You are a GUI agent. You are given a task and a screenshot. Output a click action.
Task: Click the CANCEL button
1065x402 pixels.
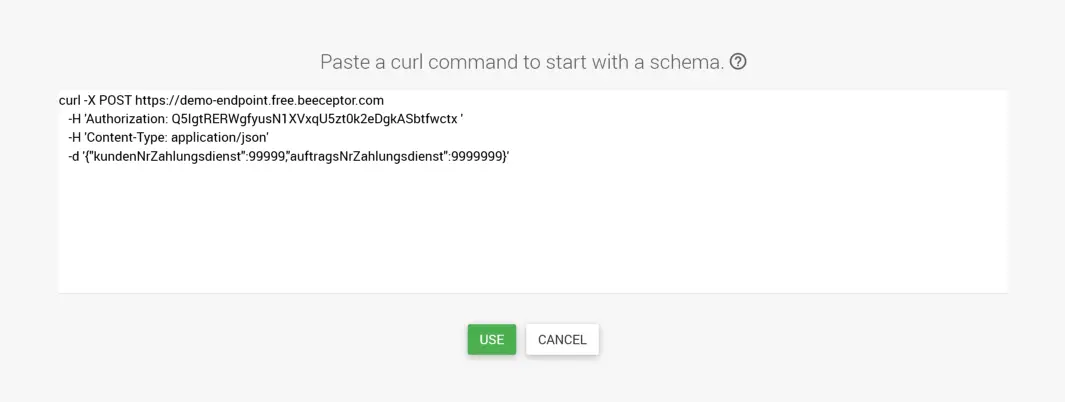pyautogui.click(x=562, y=339)
